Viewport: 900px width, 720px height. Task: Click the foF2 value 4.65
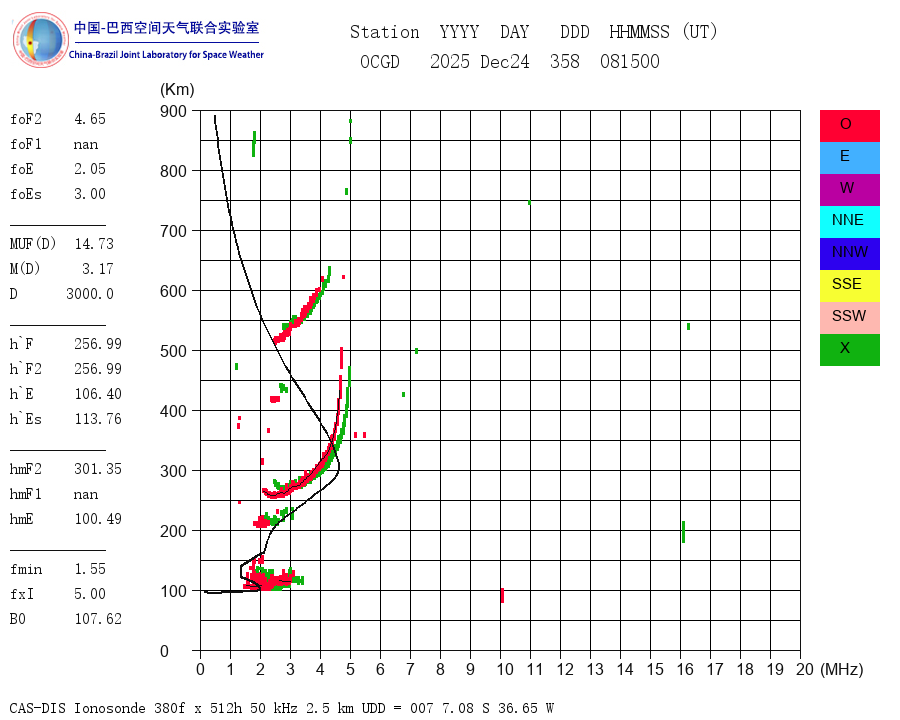[90, 119]
